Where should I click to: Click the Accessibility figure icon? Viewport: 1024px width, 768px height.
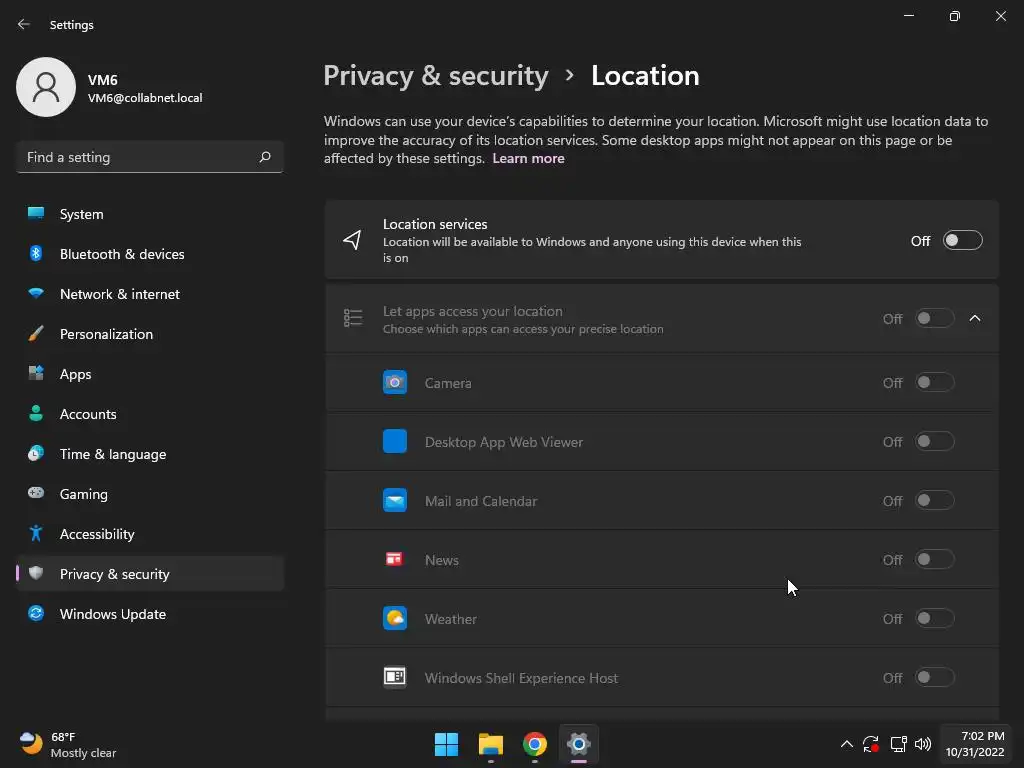36,533
